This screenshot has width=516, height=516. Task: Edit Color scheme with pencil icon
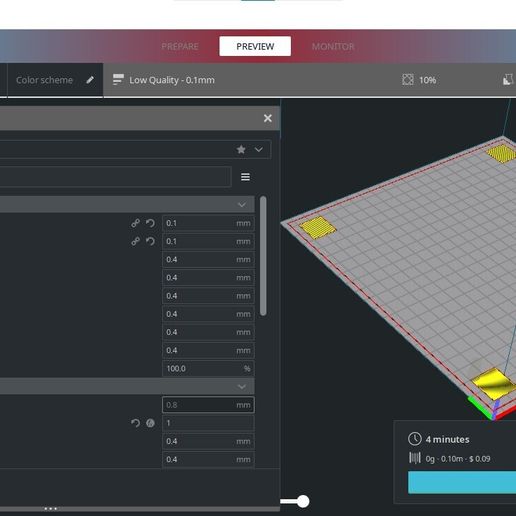[90, 80]
